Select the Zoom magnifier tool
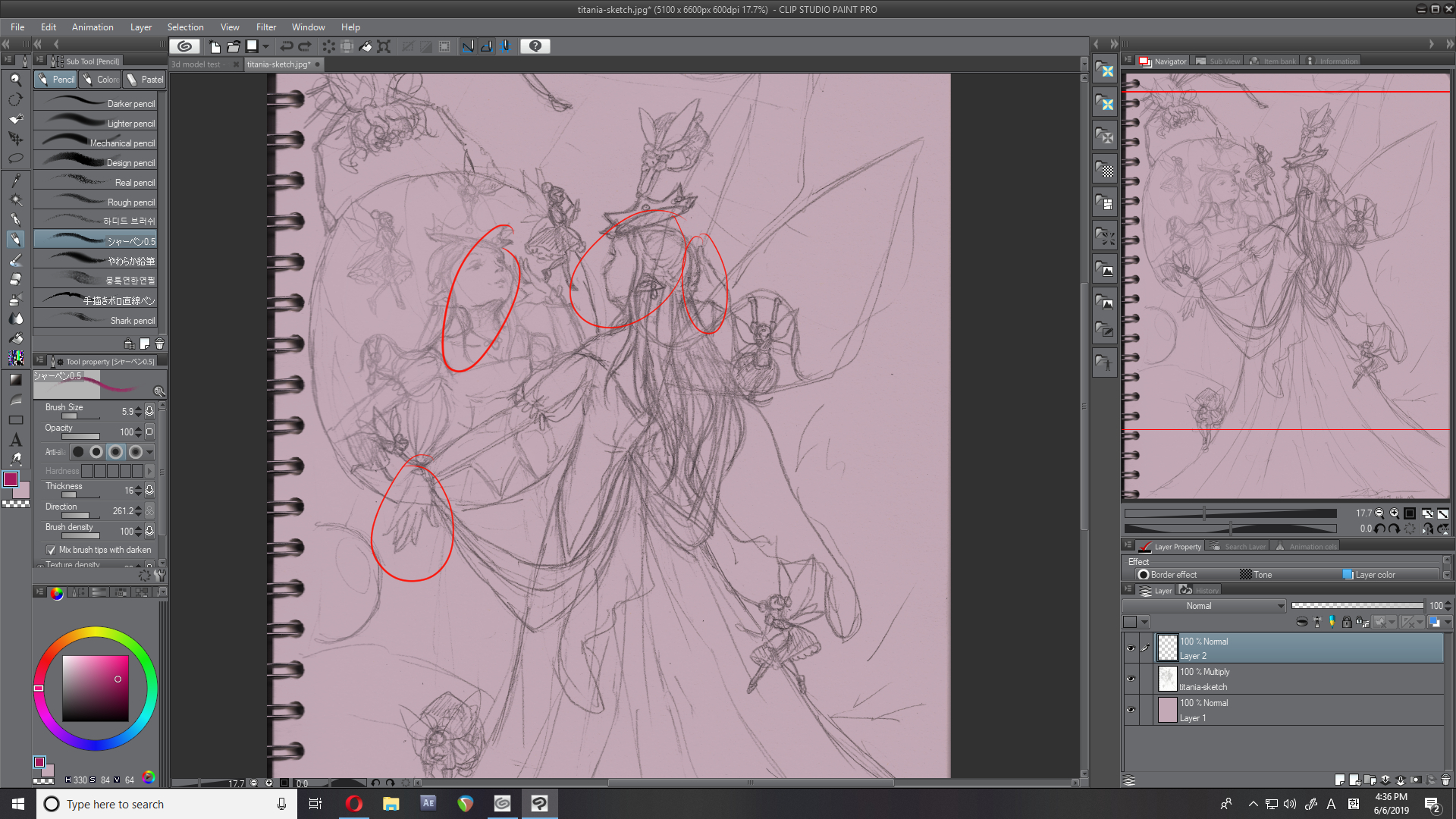 coord(15,79)
